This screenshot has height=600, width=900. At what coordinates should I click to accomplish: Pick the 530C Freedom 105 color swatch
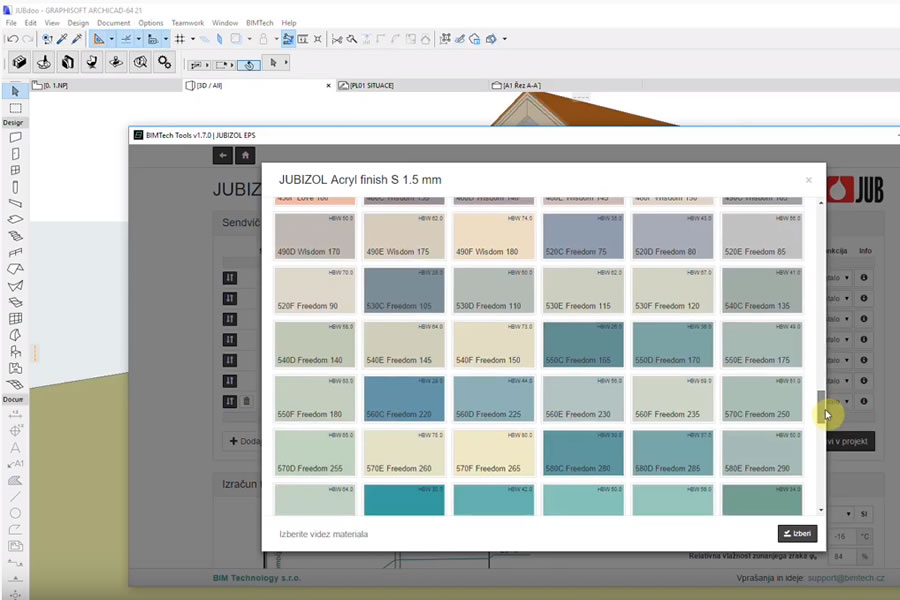click(404, 290)
